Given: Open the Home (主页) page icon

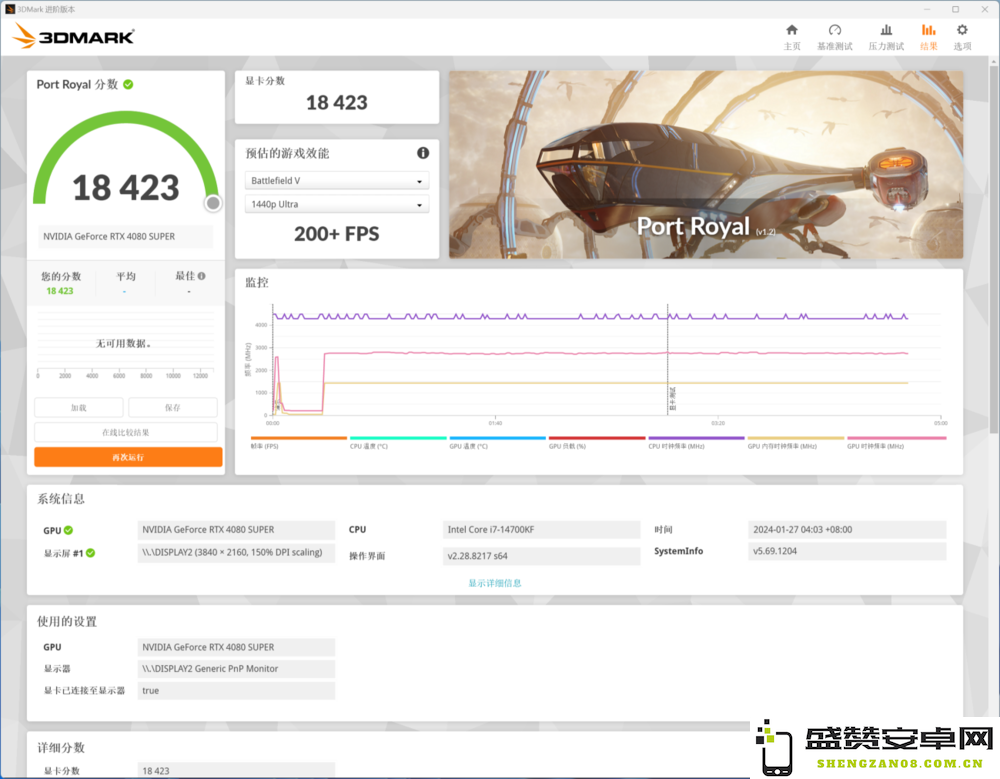Looking at the screenshot, I should pyautogui.click(x=791, y=30).
